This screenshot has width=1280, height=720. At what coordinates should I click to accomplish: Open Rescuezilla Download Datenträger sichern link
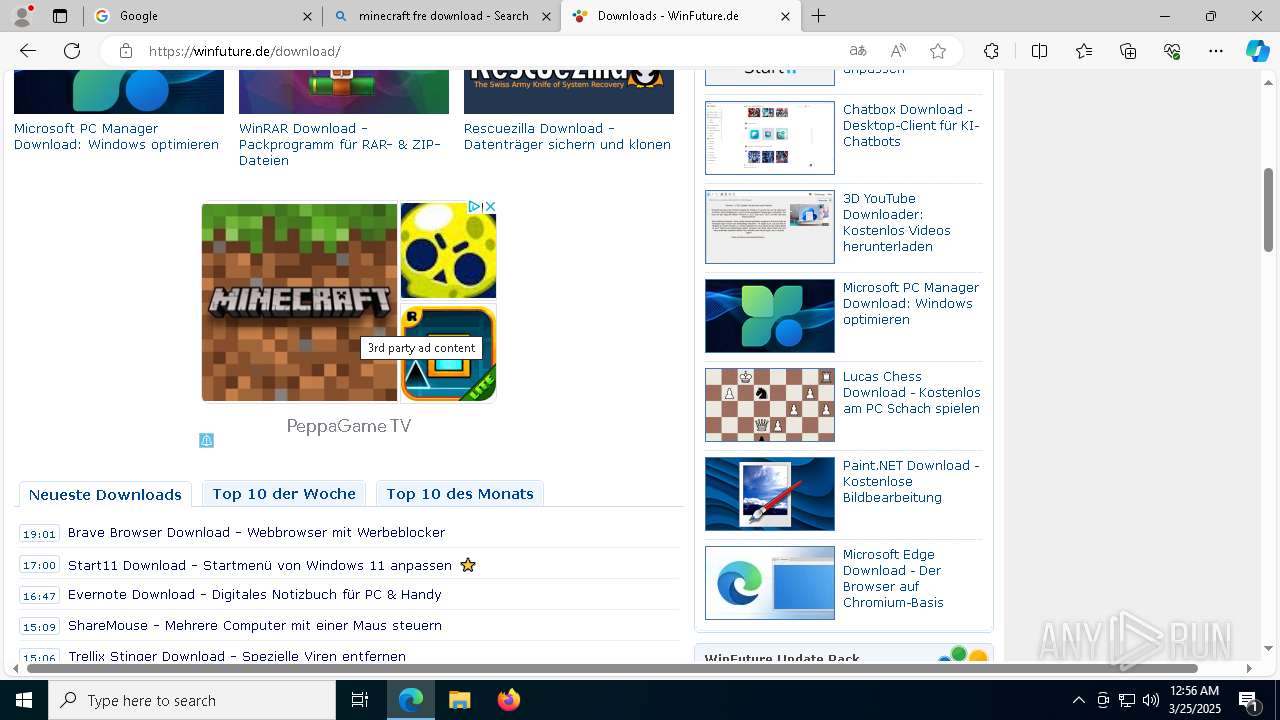click(x=567, y=136)
